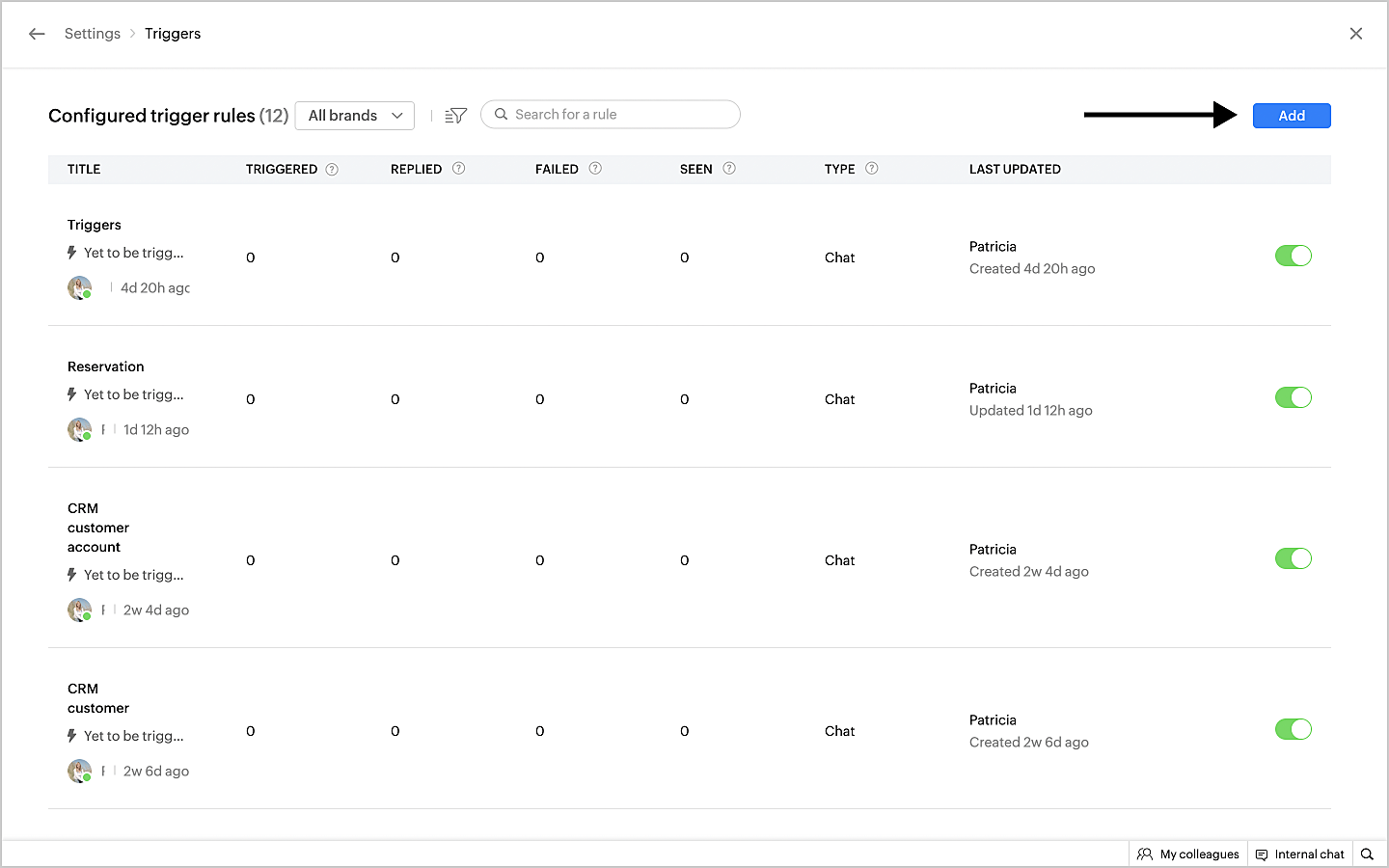This screenshot has width=1389, height=868.
Task: Open search icon in bottom bar
Action: (1367, 854)
